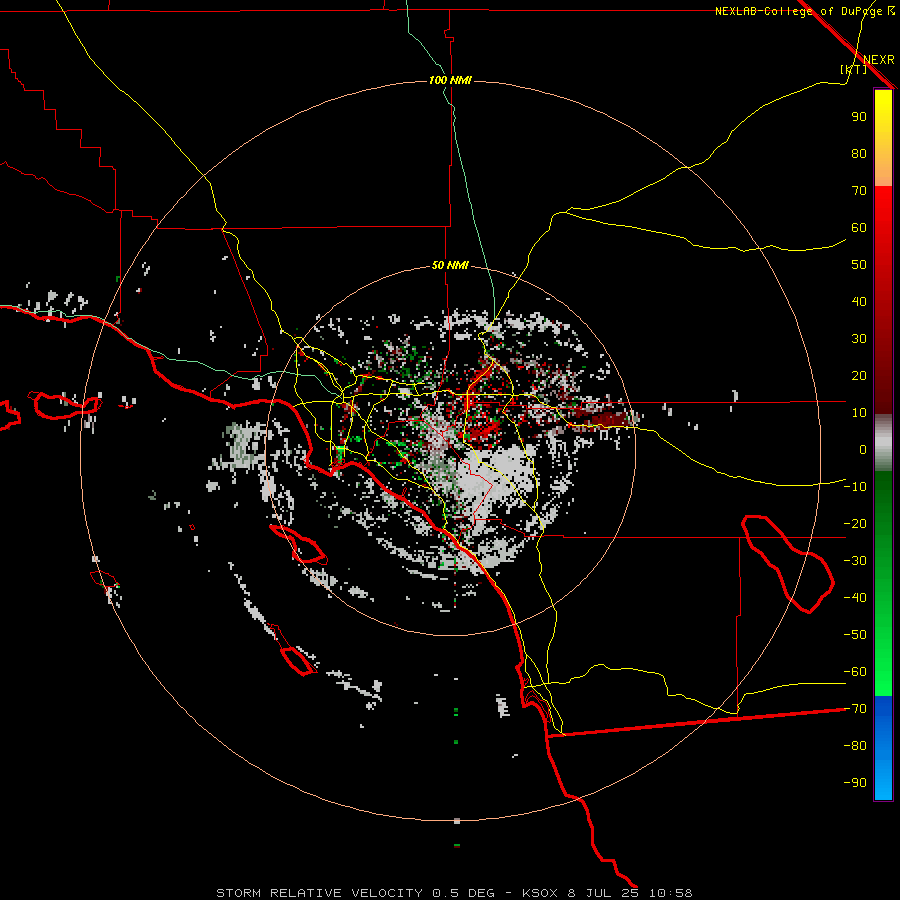Click the positive 80 knot scale label

[x=859, y=154]
